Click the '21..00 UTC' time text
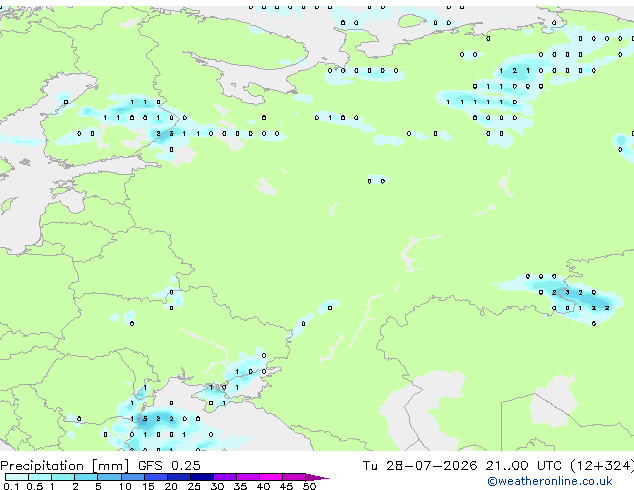 pyautogui.click(x=524, y=466)
